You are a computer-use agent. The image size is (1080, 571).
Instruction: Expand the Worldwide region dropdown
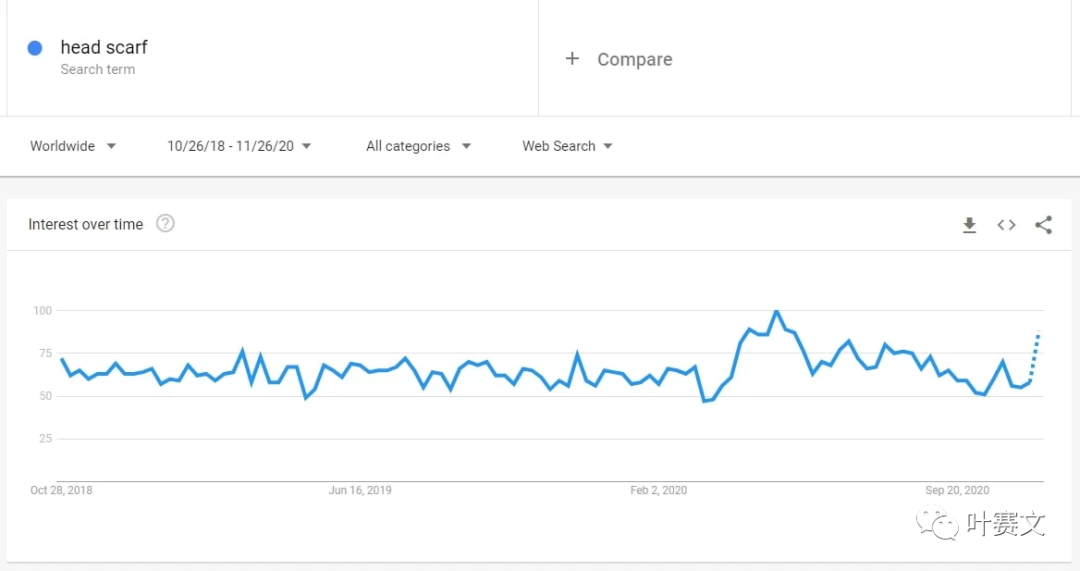[x=73, y=146]
